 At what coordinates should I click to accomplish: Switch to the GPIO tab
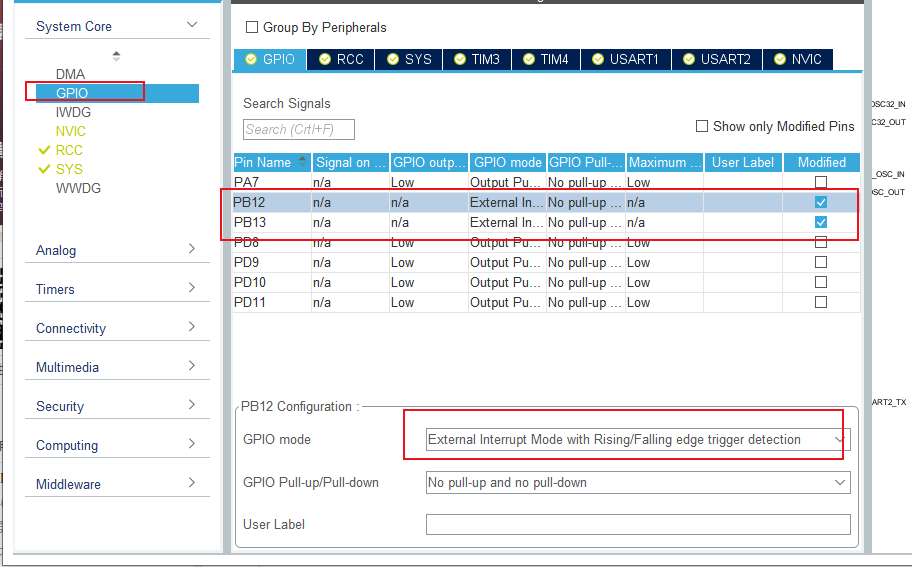270,59
